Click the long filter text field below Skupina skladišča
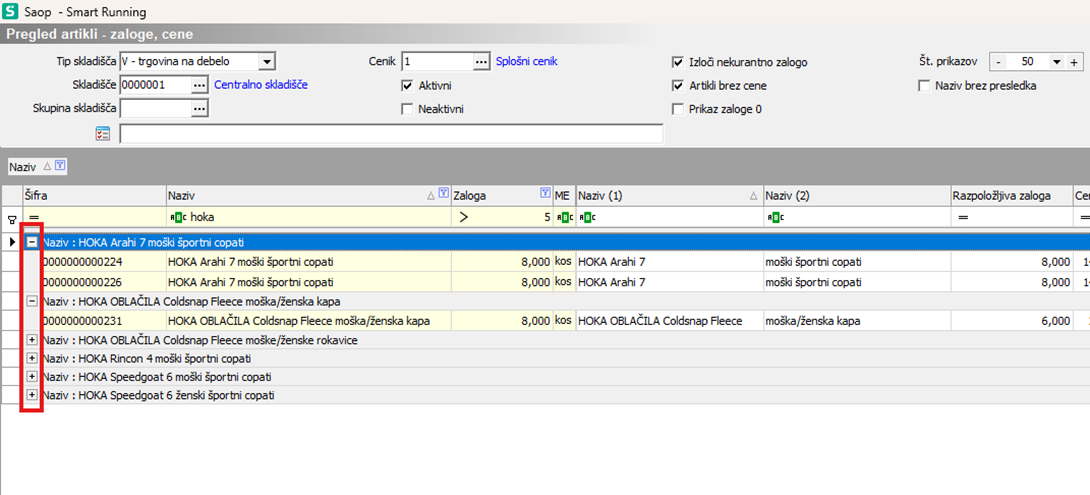 click(x=391, y=133)
